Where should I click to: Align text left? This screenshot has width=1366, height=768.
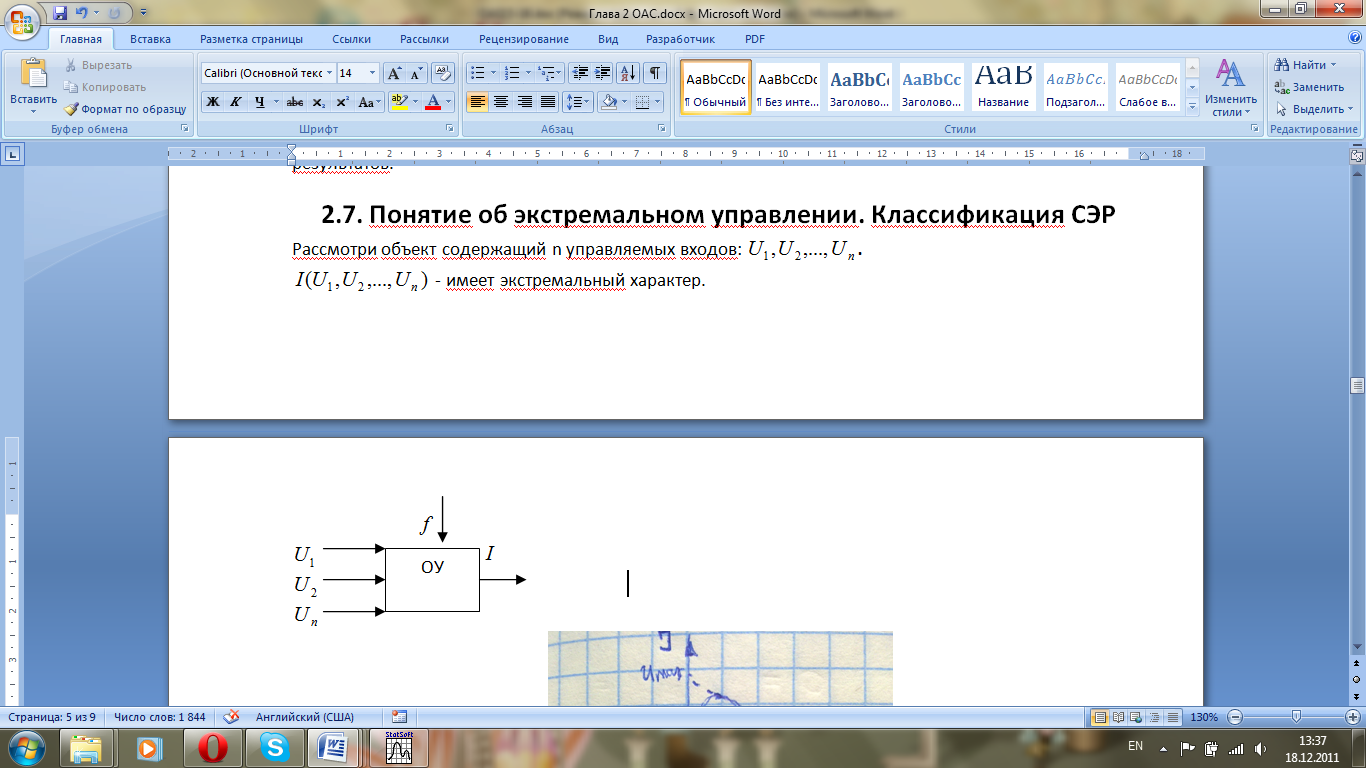pos(477,102)
